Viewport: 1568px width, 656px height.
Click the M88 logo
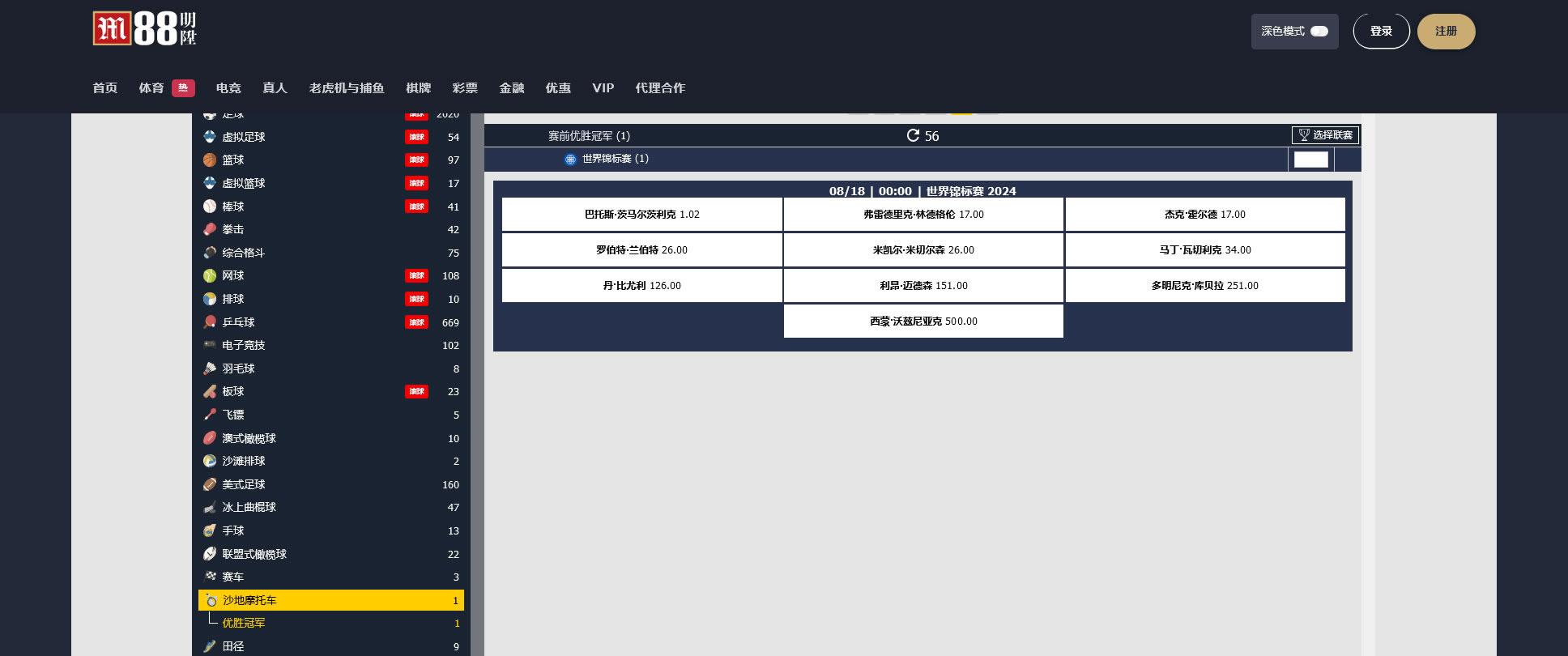tap(145, 30)
